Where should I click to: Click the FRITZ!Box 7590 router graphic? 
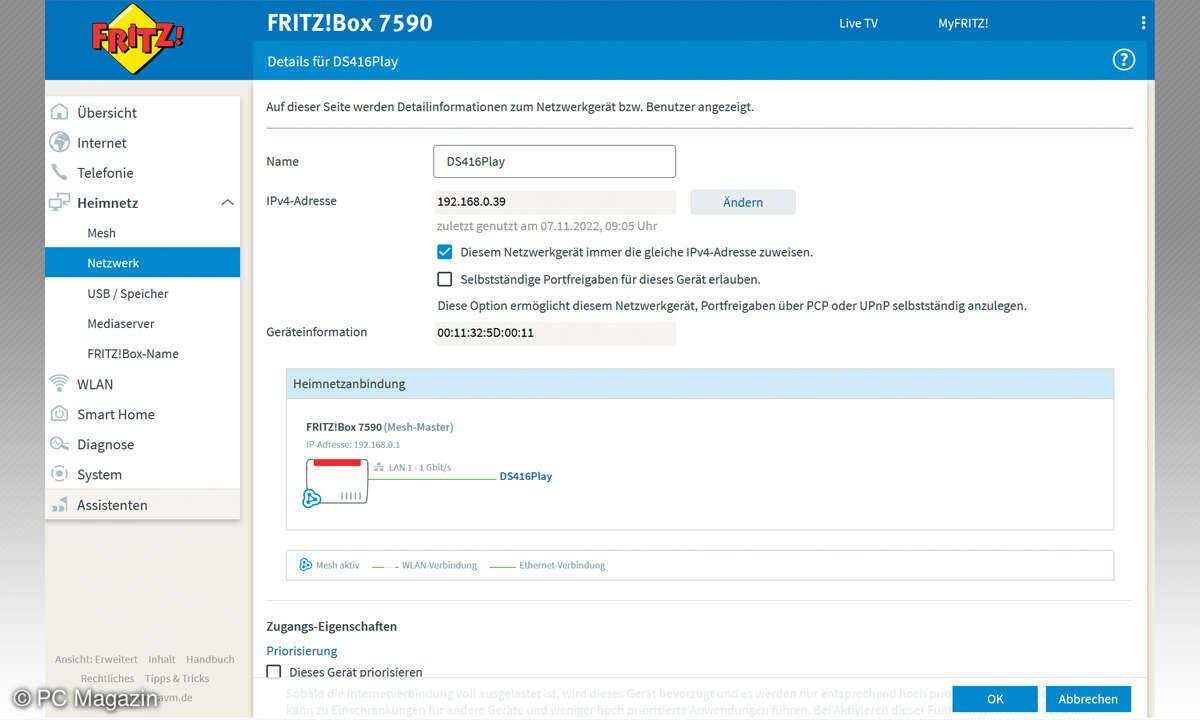(335, 481)
